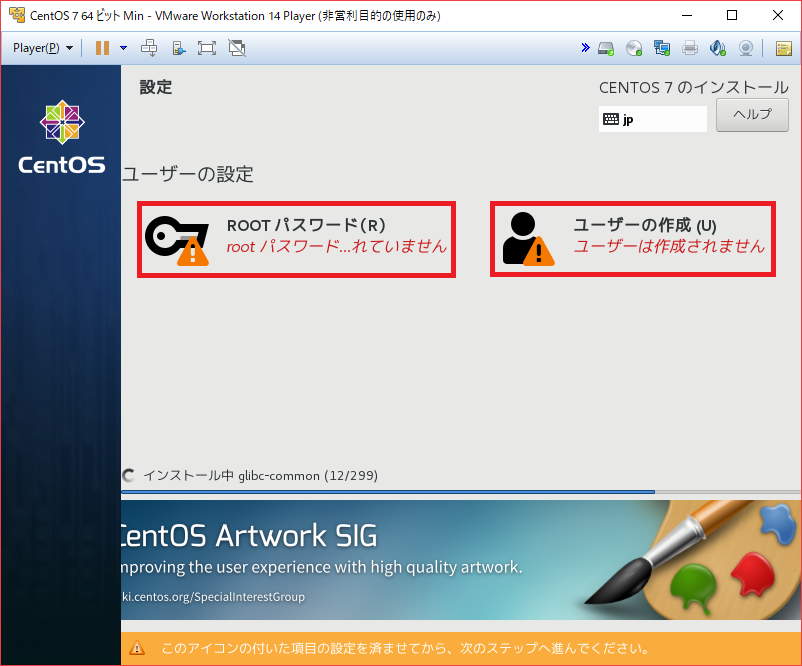Image resolution: width=802 pixels, height=666 pixels.
Task: Expand the power options dropdown arrow
Action: point(123,48)
